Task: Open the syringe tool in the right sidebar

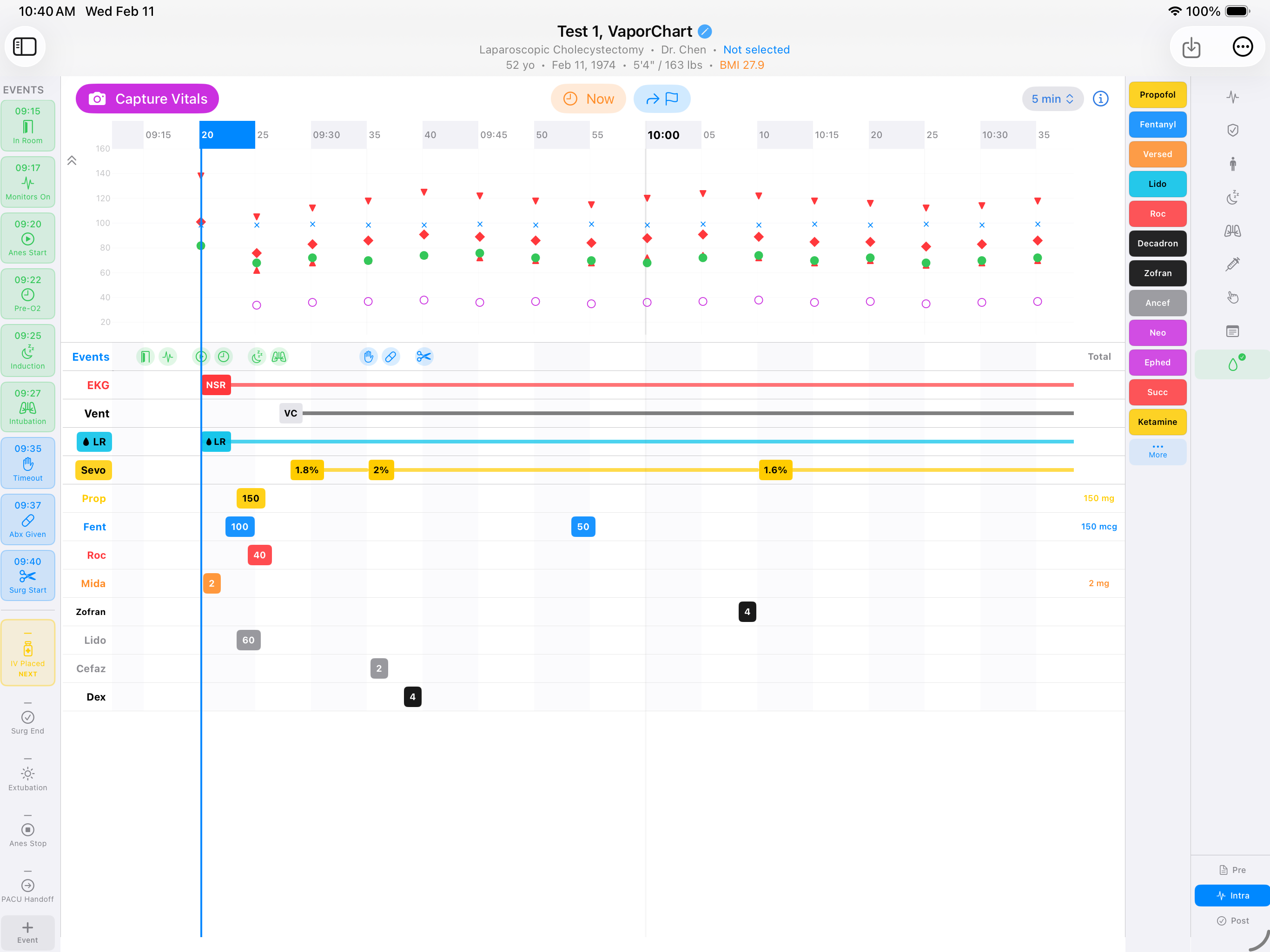Action: click(x=1233, y=264)
